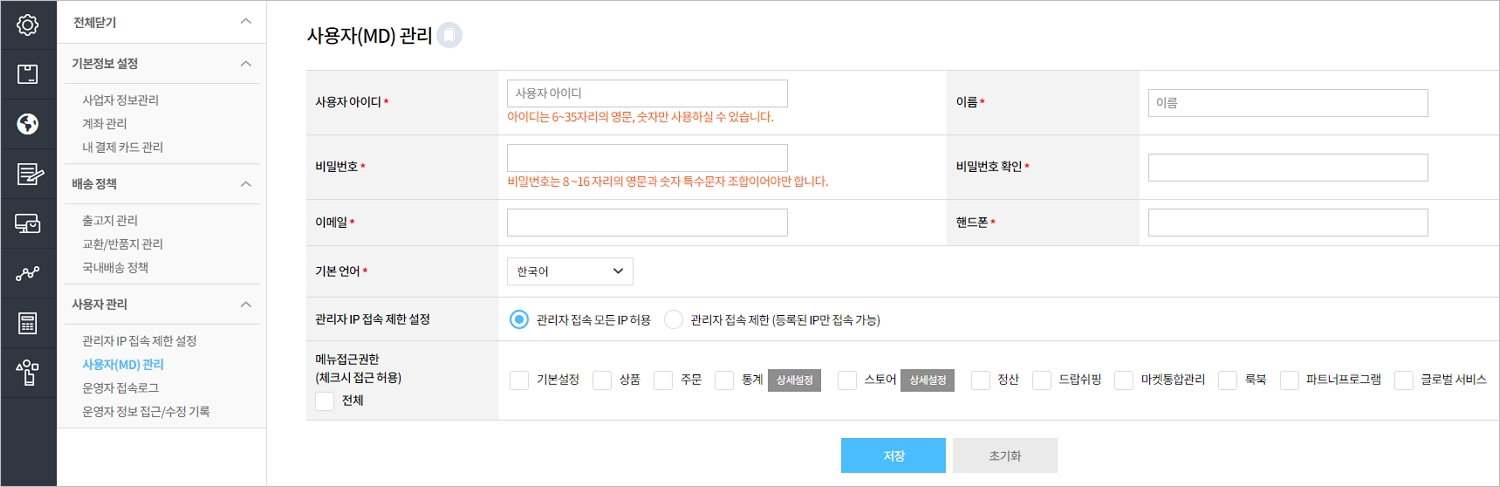This screenshot has width=1500, height=487.
Task: Open the order notepad icon in sidebar
Action: tap(28, 174)
